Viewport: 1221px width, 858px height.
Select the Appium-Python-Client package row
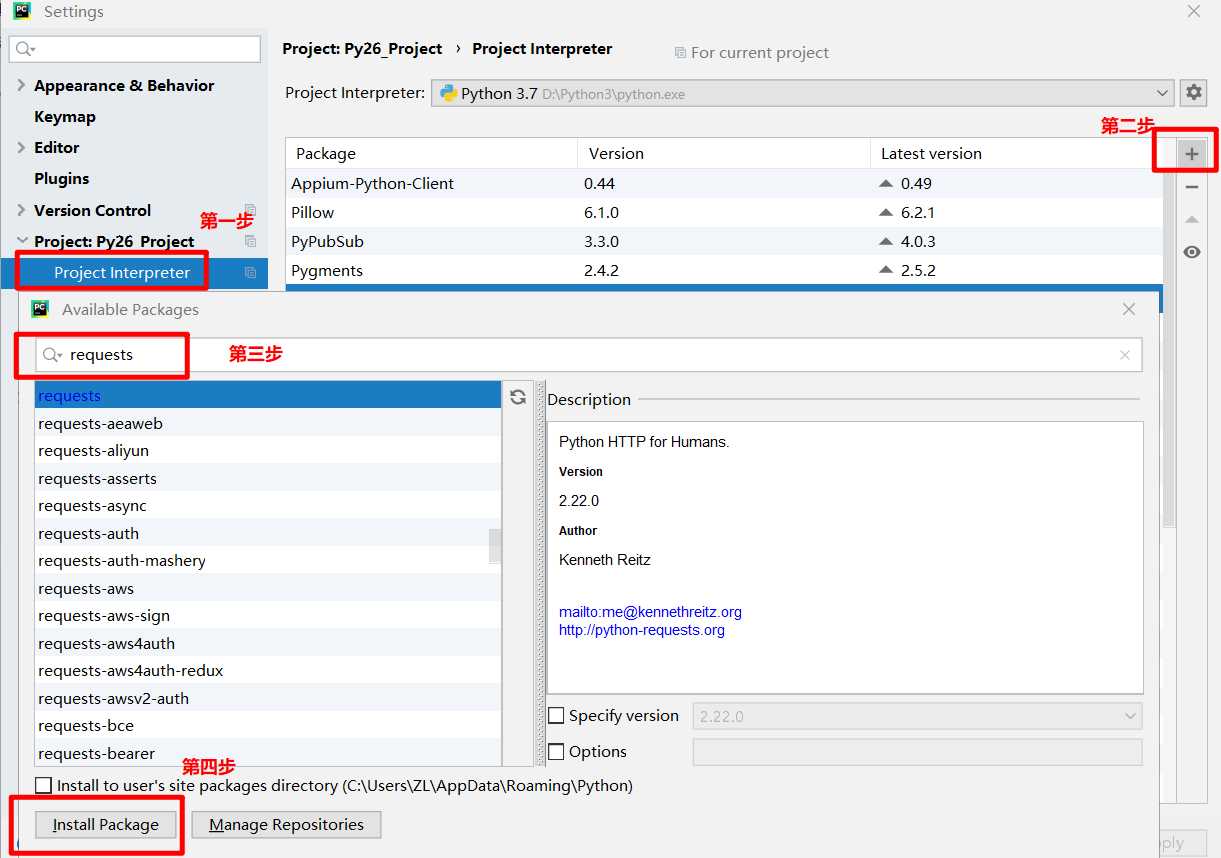tap(724, 183)
